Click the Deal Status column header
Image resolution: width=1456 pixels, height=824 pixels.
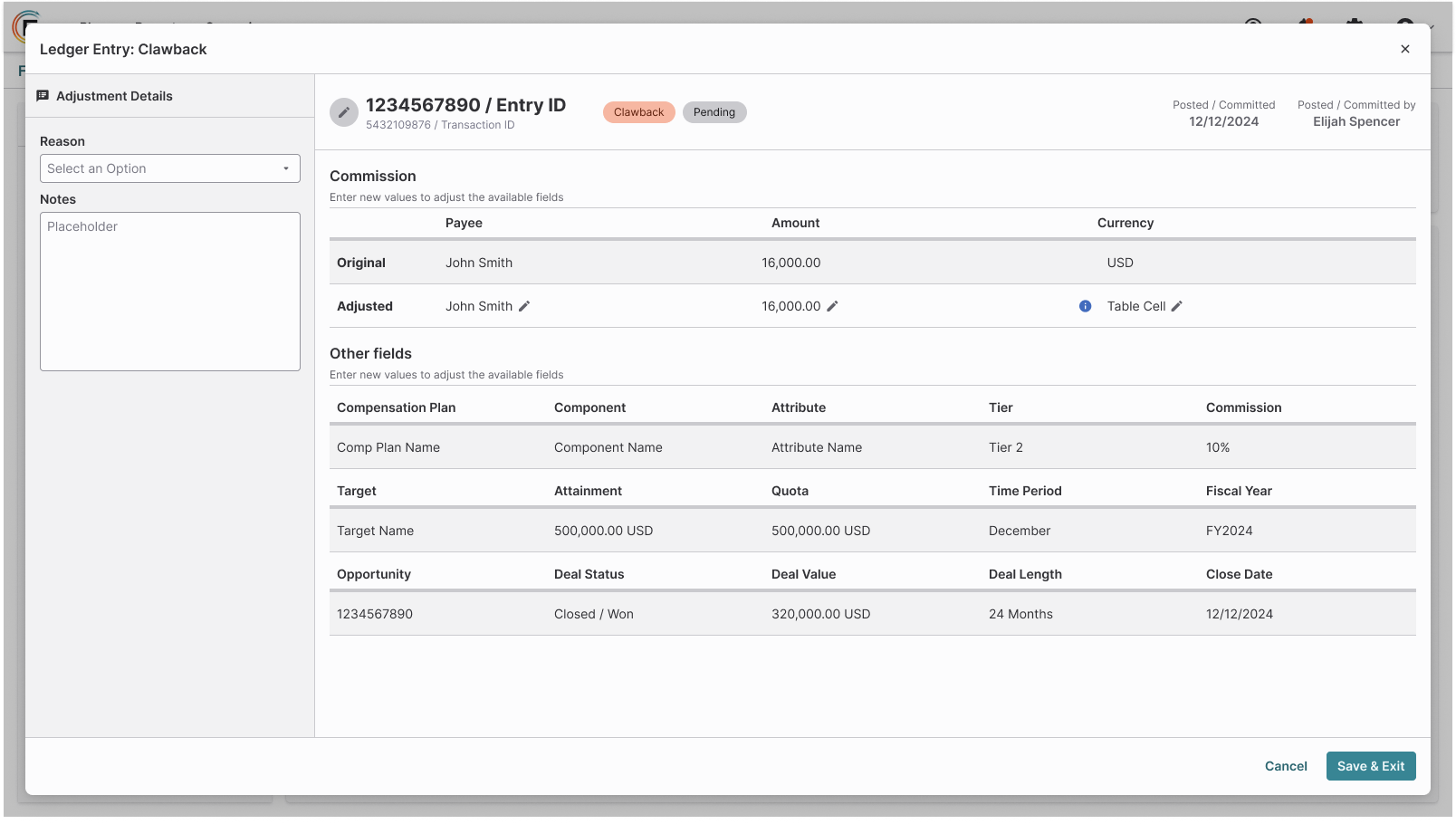(x=589, y=574)
